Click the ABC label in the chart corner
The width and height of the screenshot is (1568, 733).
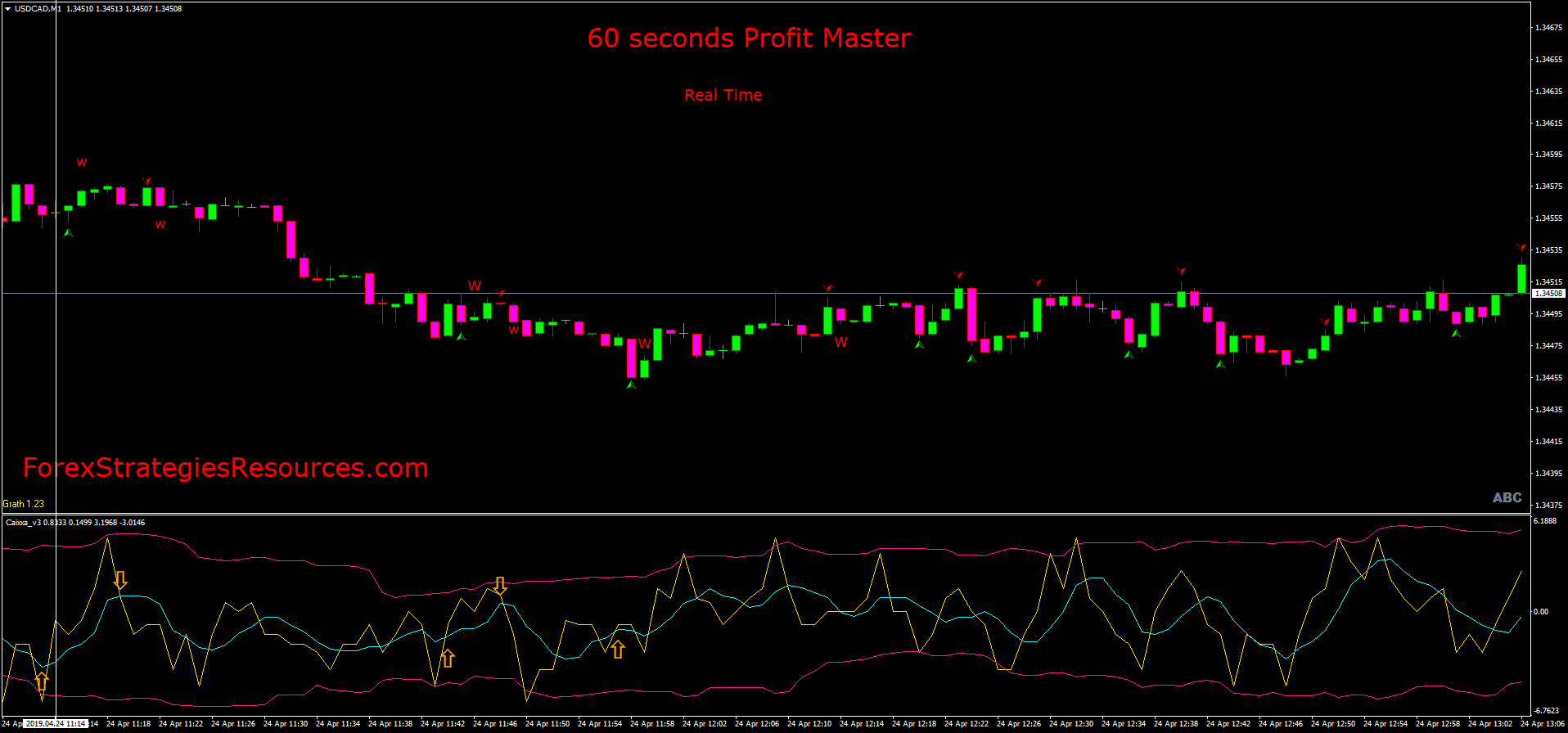click(x=1507, y=497)
